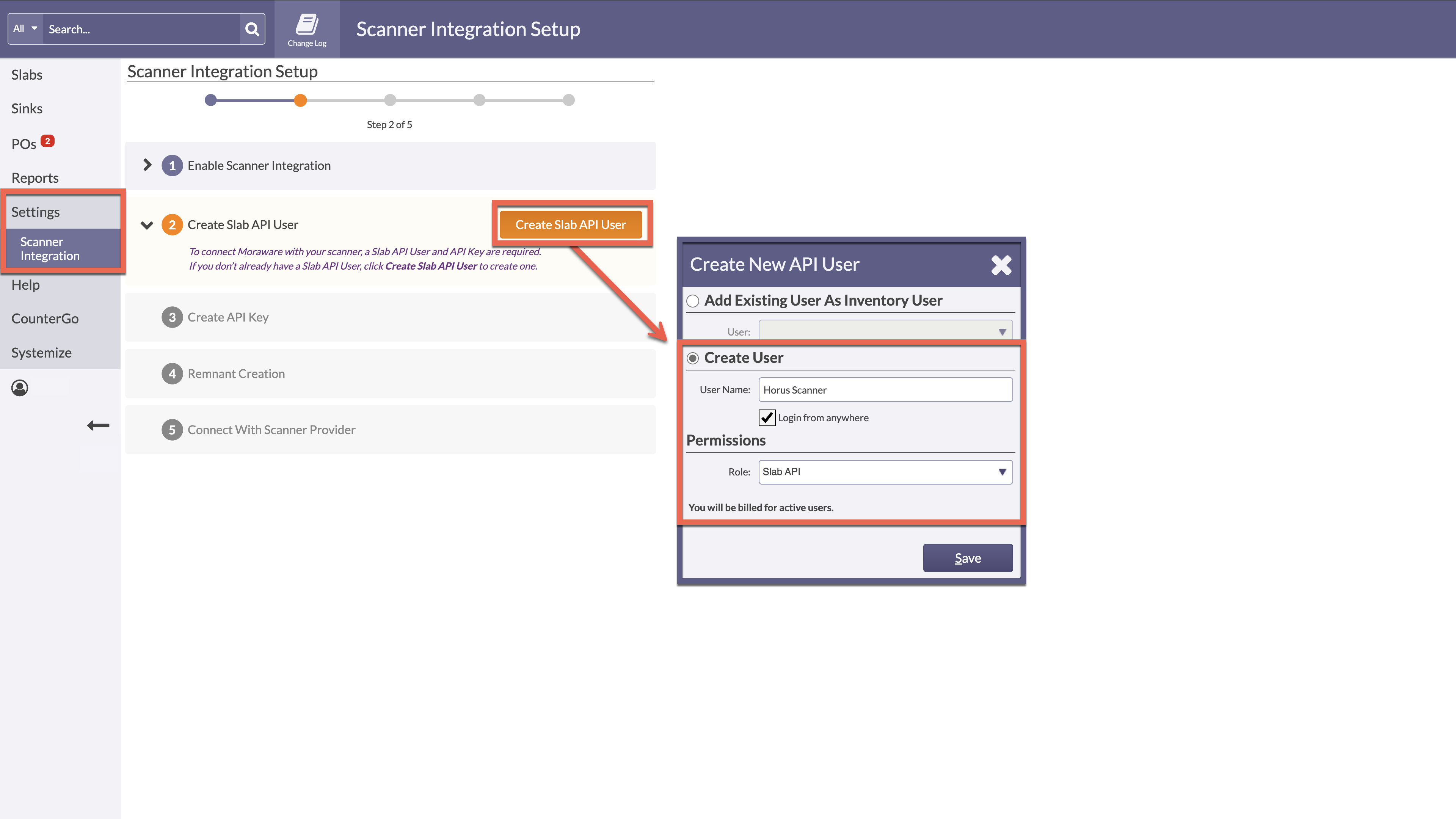Close the Create New API User dialog
Image resolution: width=1456 pixels, height=819 pixels.
[x=1001, y=265]
